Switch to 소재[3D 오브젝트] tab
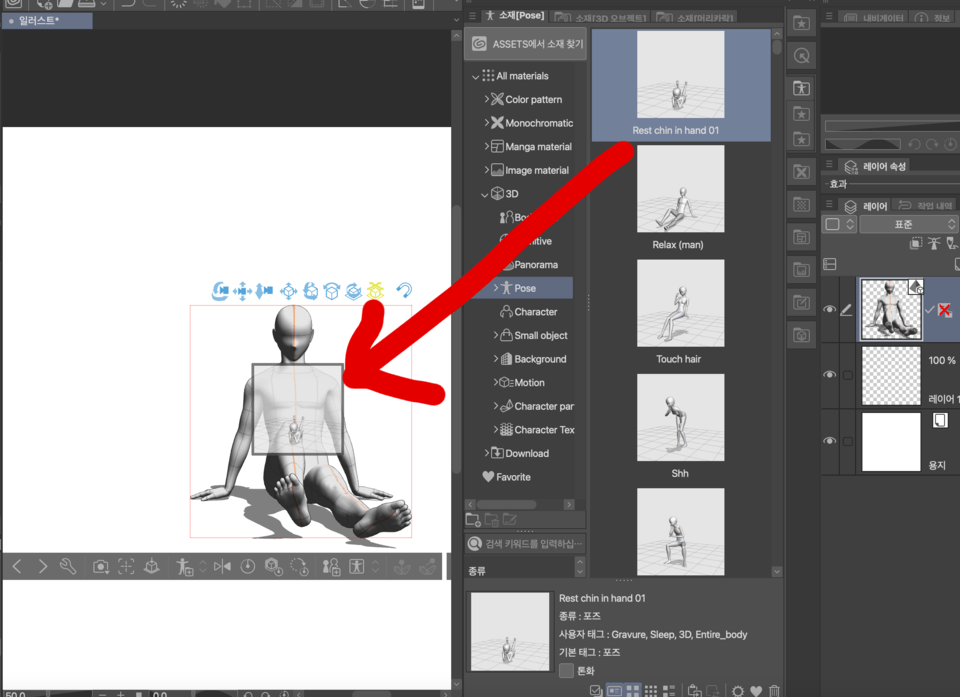 coord(601,17)
